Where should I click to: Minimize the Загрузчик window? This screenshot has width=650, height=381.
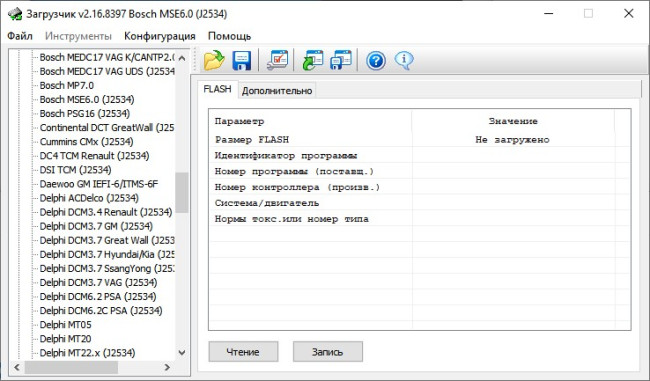[x=549, y=14]
